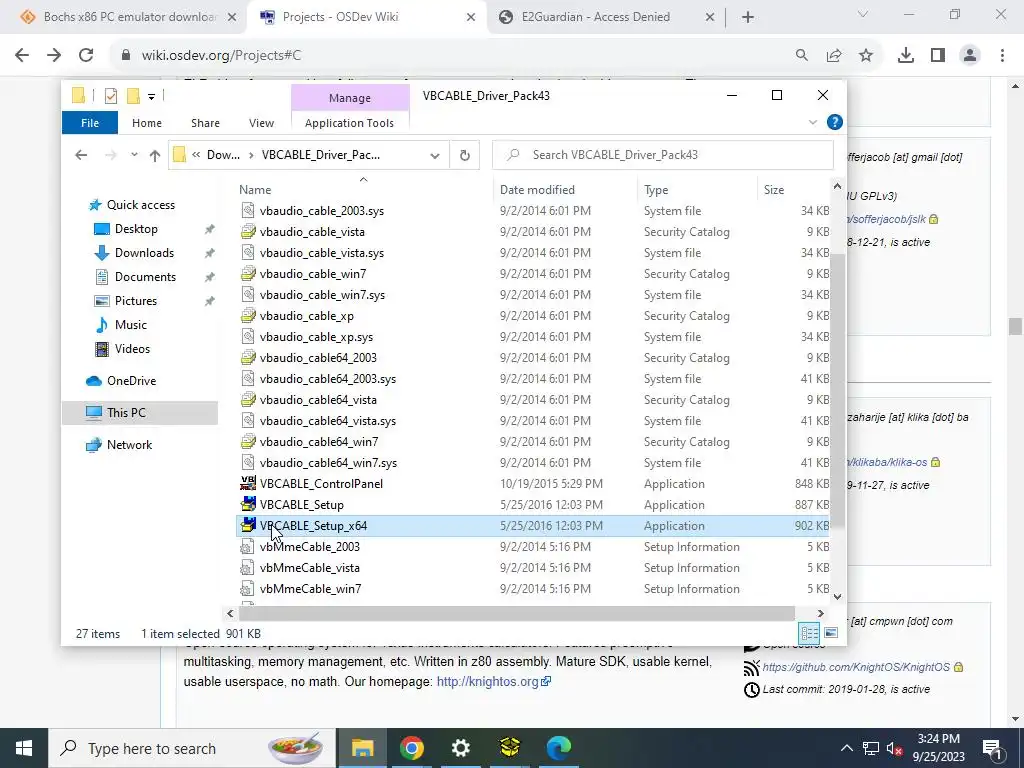The width and height of the screenshot is (1024, 768).
Task: Select file vbaudio_cable_xp
Action: 306,316
